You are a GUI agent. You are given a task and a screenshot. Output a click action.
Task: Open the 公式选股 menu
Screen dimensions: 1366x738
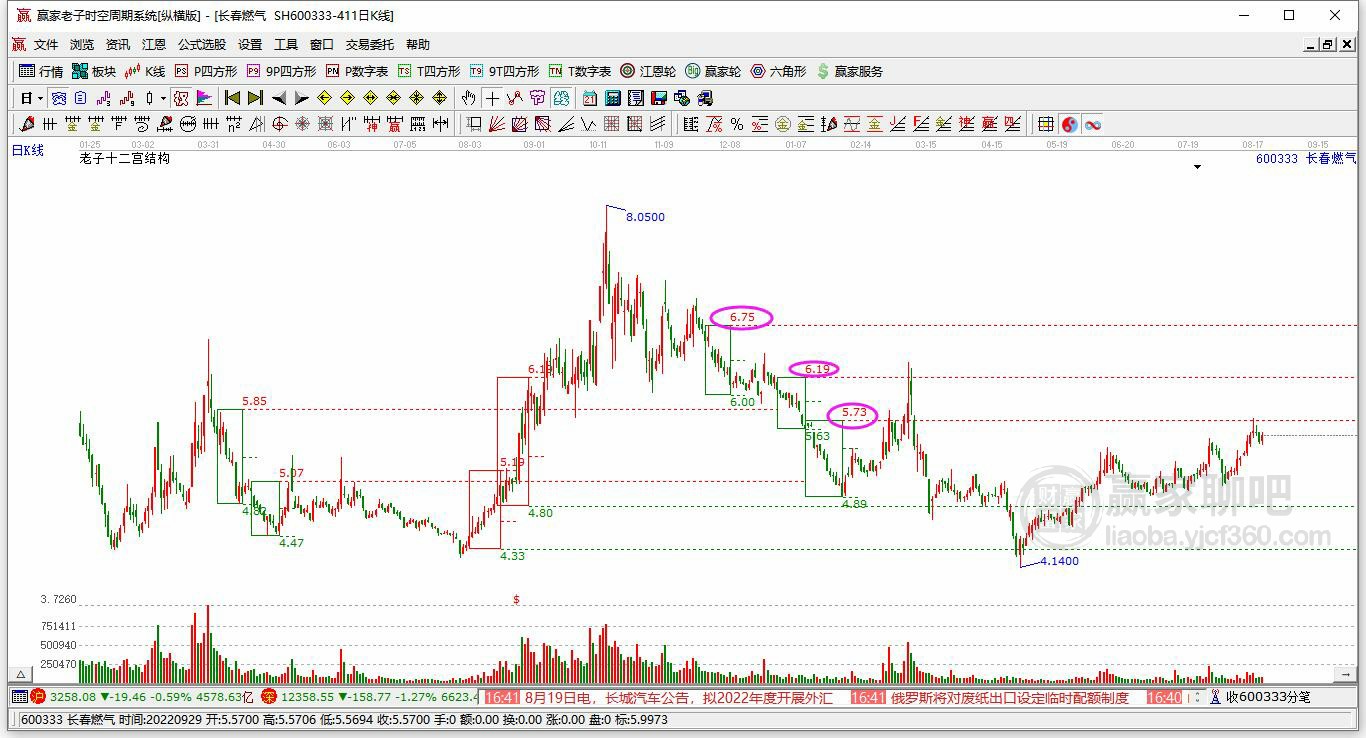(202, 45)
